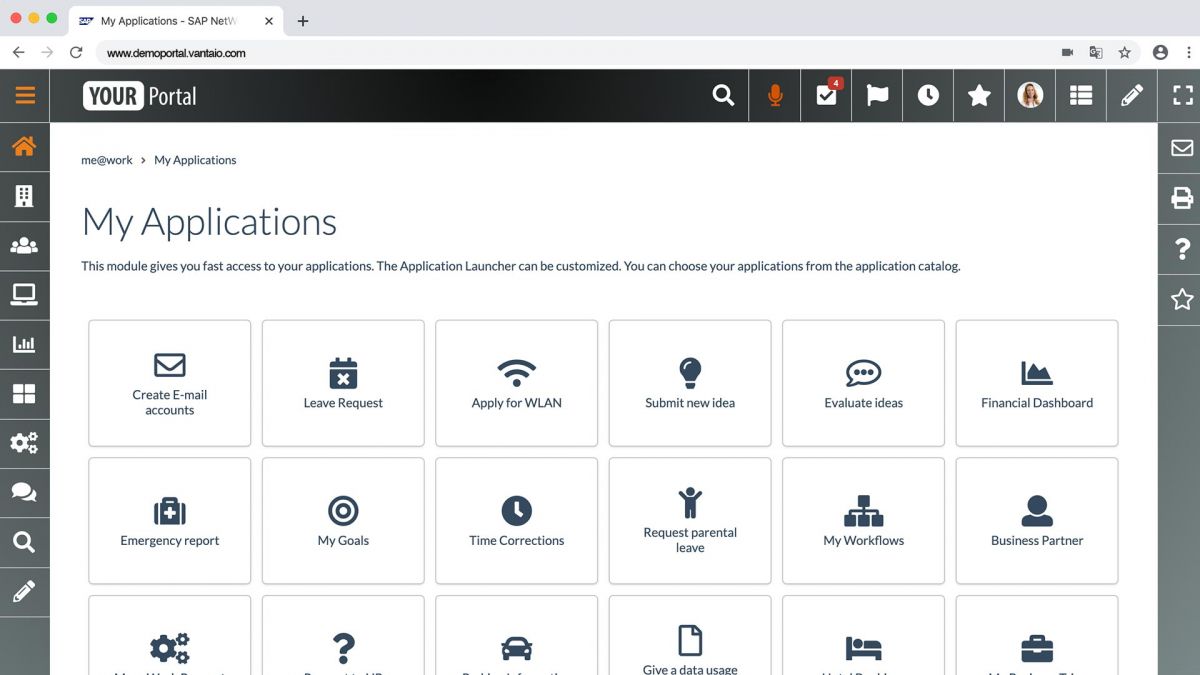Open the orange hamburger menu
Screen dimensions: 1200x675
tap(25, 95)
